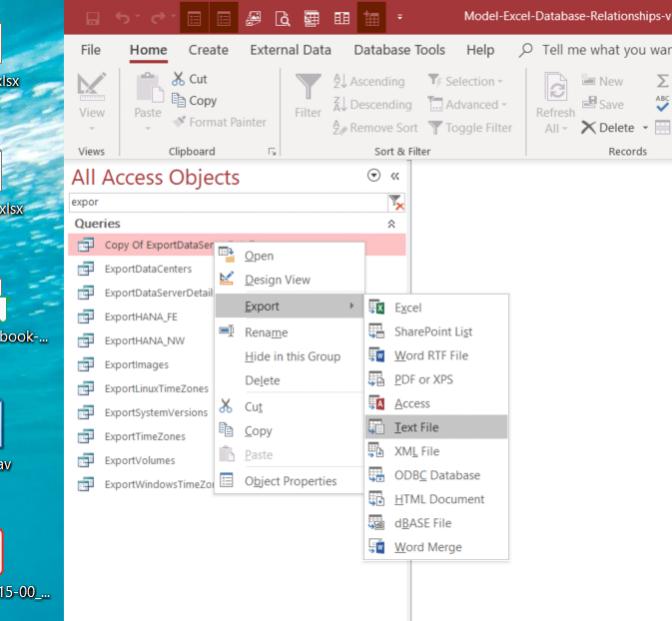Open the All Access Objects navigation menu arrow
Image resolution: width=672 pixels, height=621 pixels.
374,175
